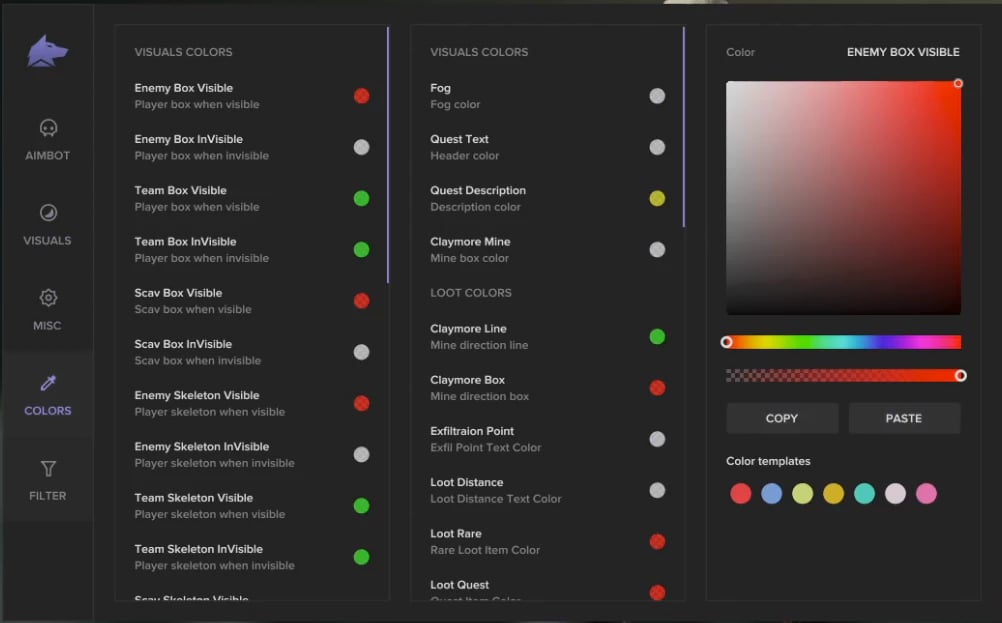The height and width of the screenshot is (623, 1002).
Task: Pick the Quest Text color swatch
Action: pos(657,147)
